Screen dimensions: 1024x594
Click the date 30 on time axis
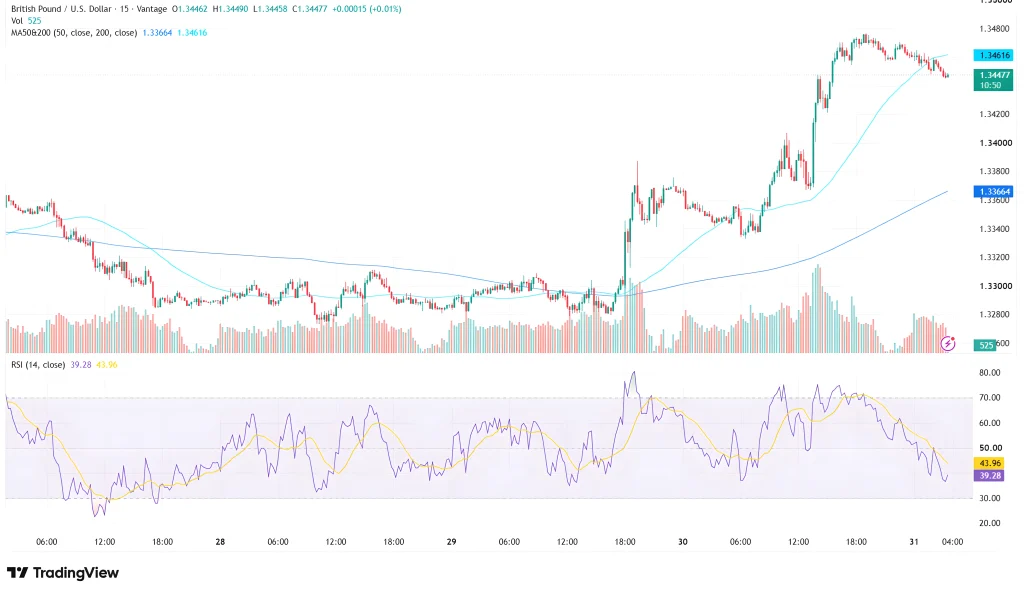click(x=682, y=542)
